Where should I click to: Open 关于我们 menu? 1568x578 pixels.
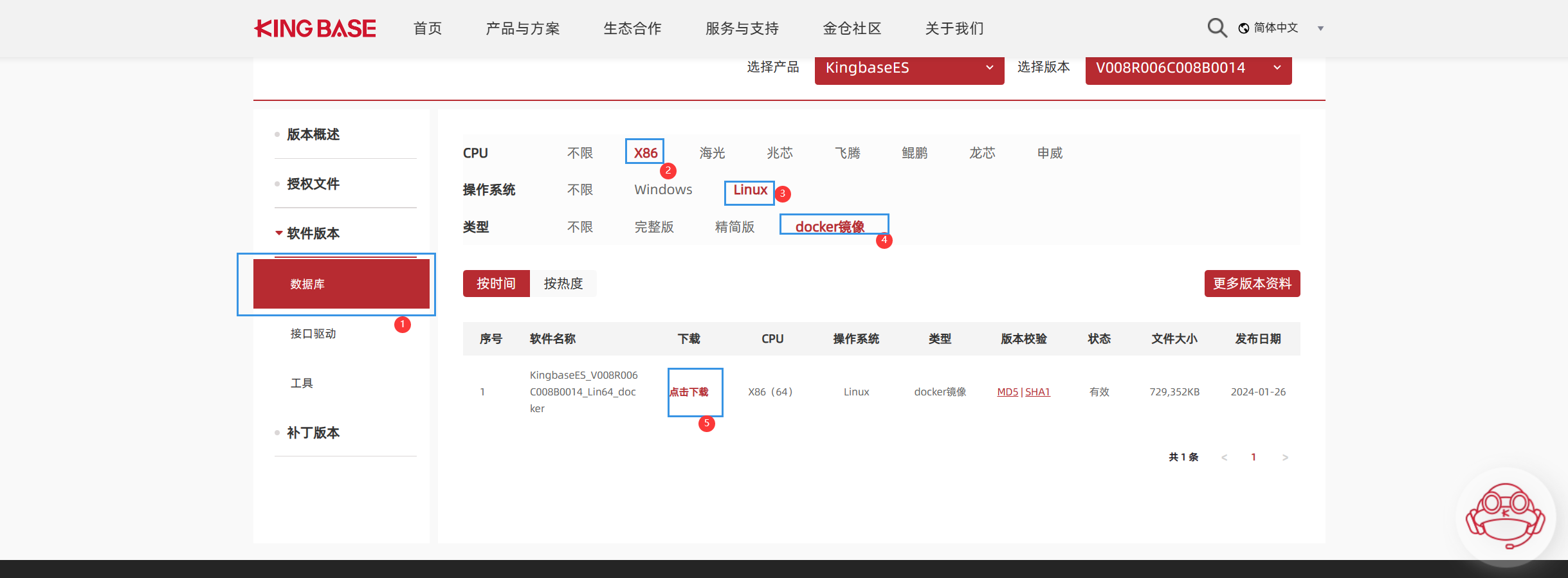pyautogui.click(x=954, y=28)
